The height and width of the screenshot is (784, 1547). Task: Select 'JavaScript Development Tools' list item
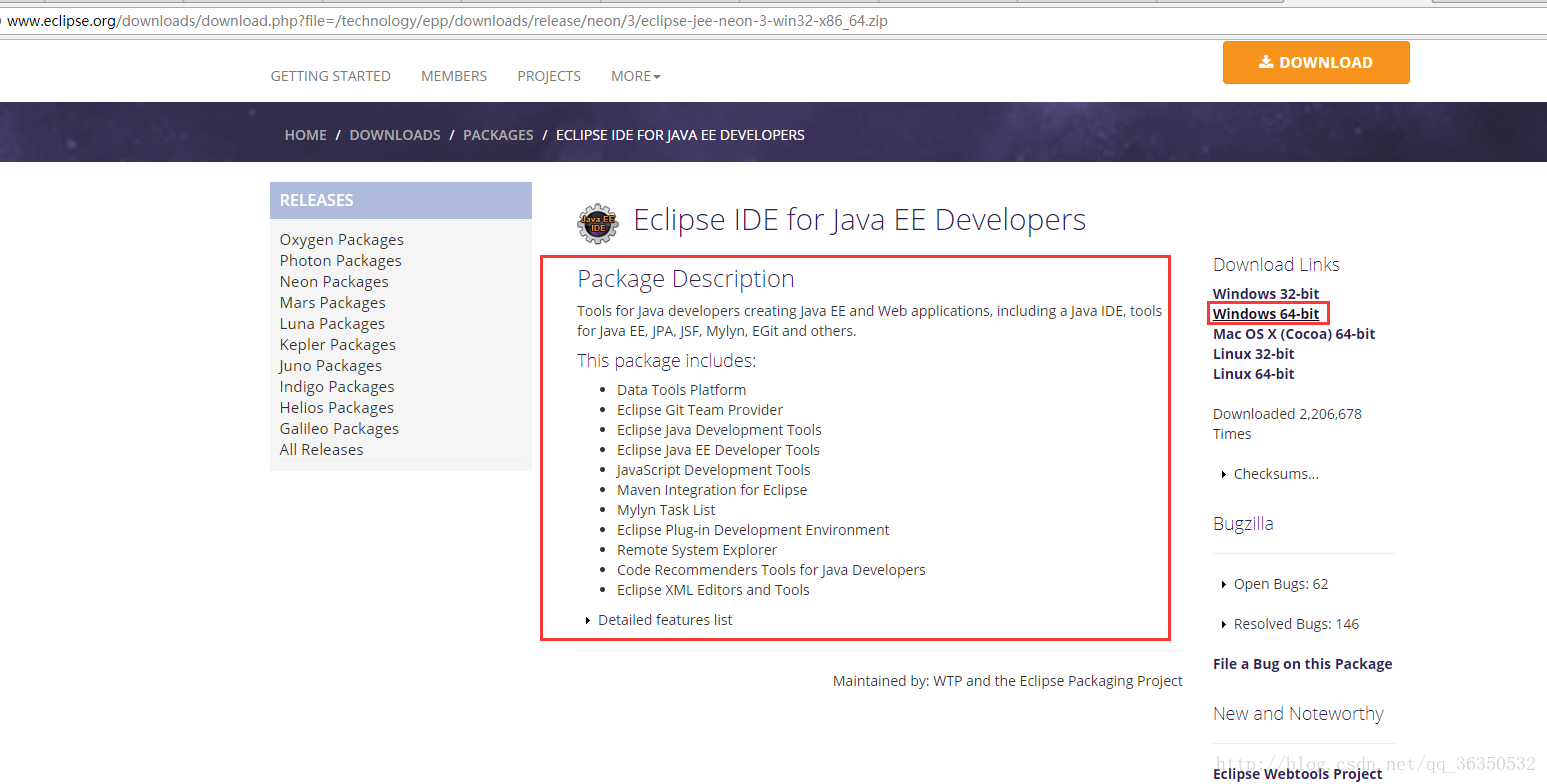coord(714,470)
